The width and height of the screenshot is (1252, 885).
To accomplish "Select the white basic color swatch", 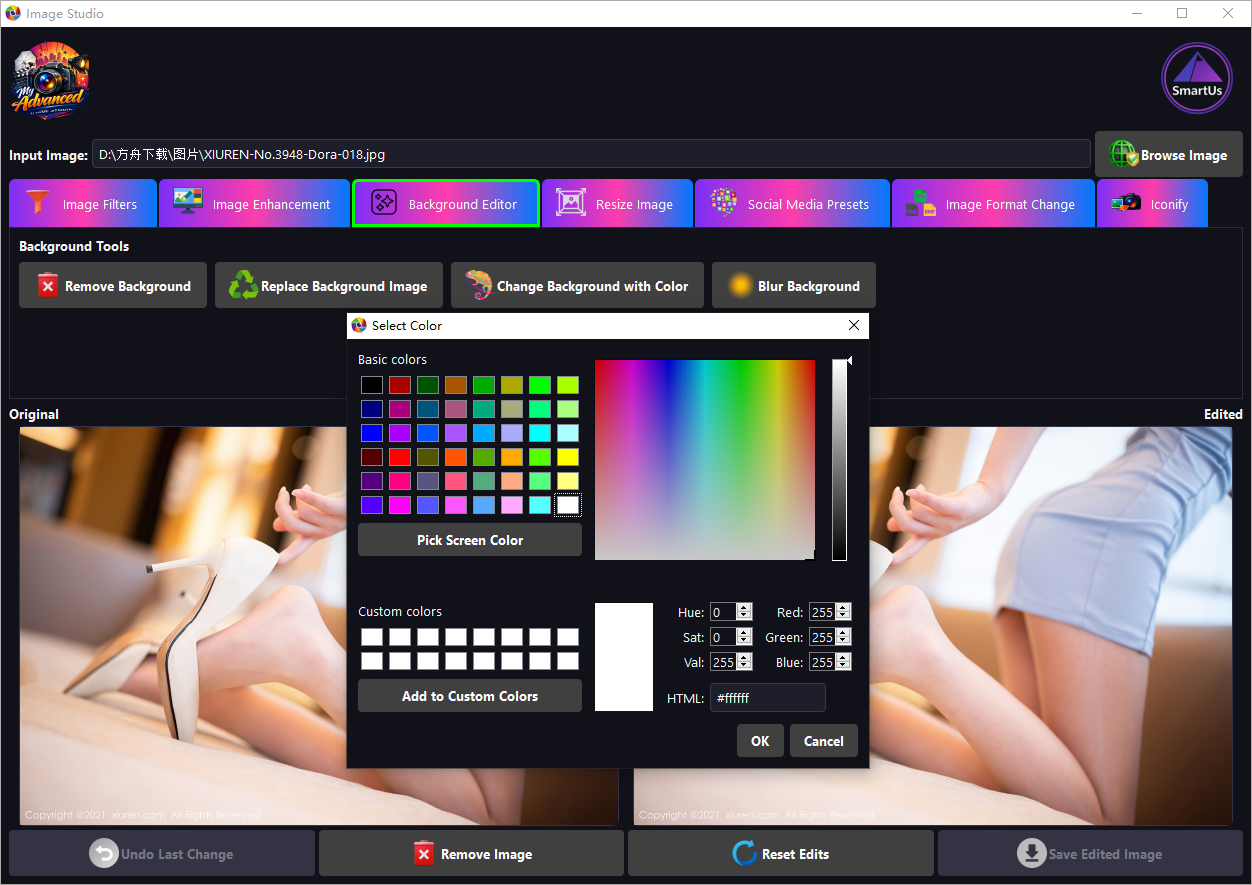I will tap(568, 505).
